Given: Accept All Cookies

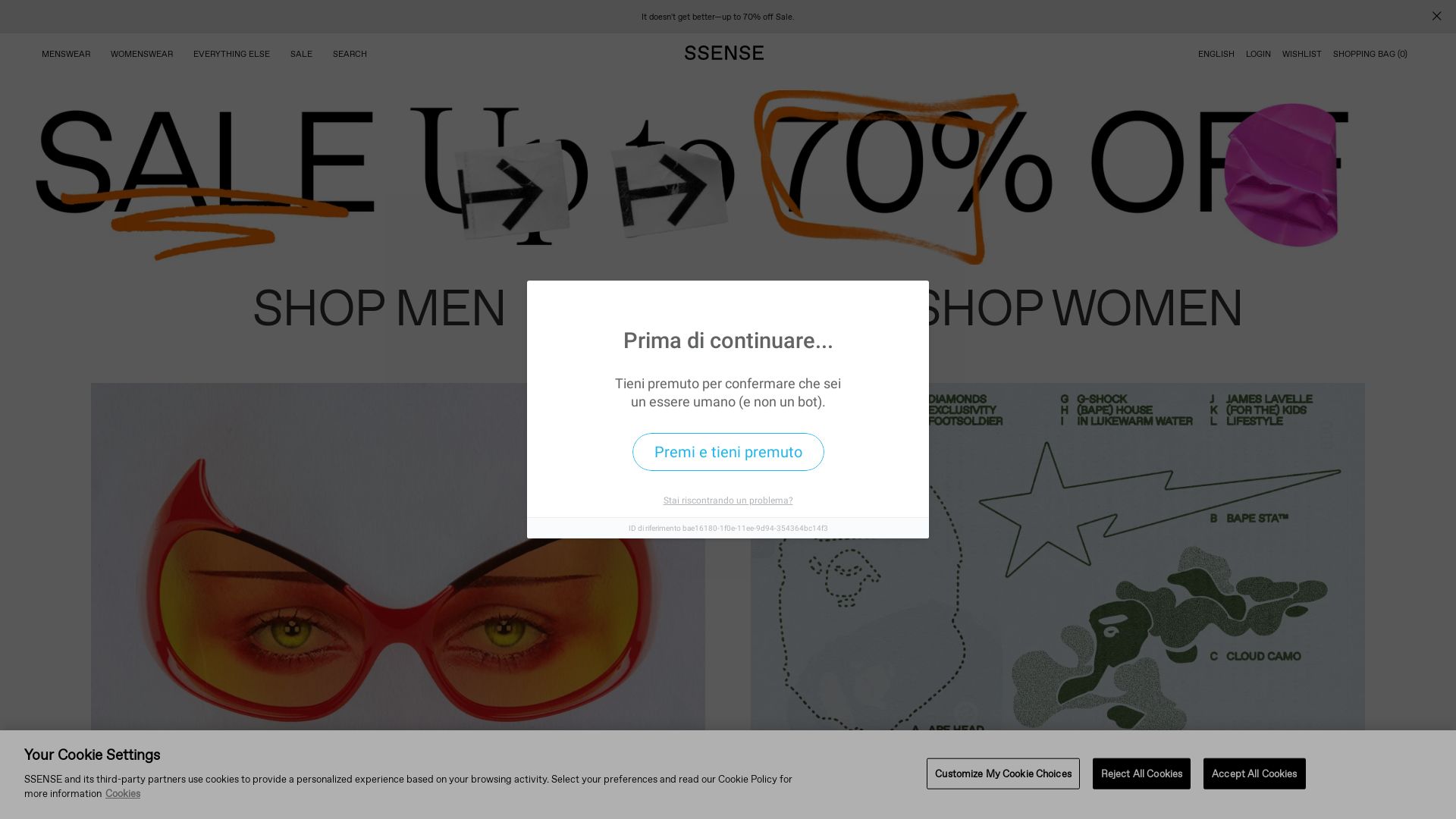Looking at the screenshot, I should tap(1254, 773).
